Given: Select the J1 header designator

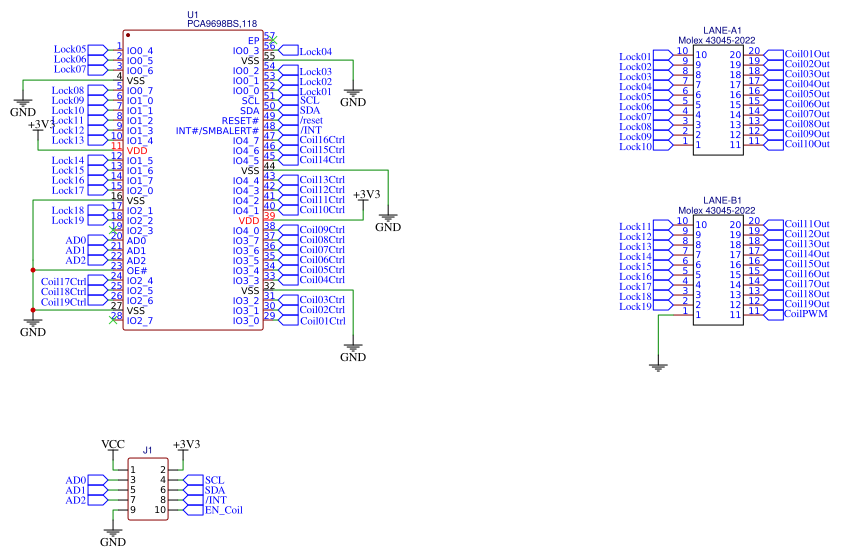Looking at the screenshot, I should tap(147, 451).
